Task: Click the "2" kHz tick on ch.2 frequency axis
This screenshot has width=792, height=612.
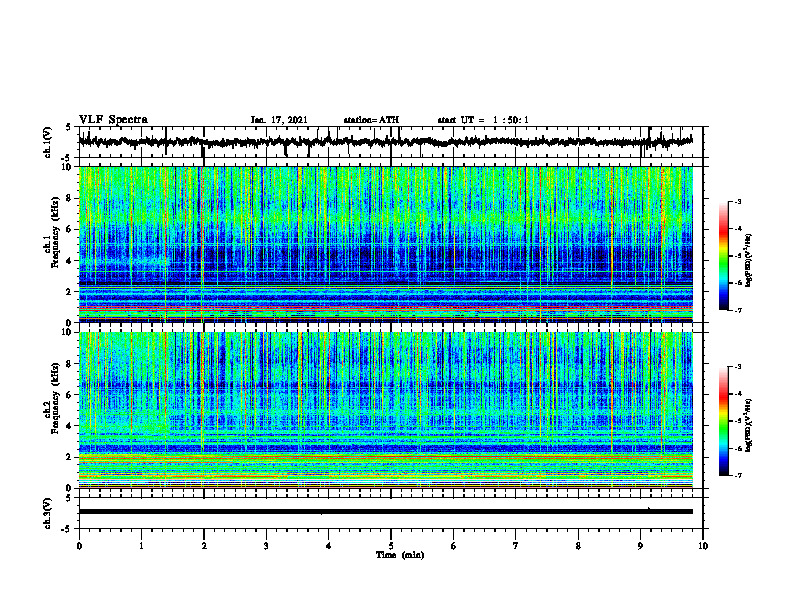Action: (70, 457)
